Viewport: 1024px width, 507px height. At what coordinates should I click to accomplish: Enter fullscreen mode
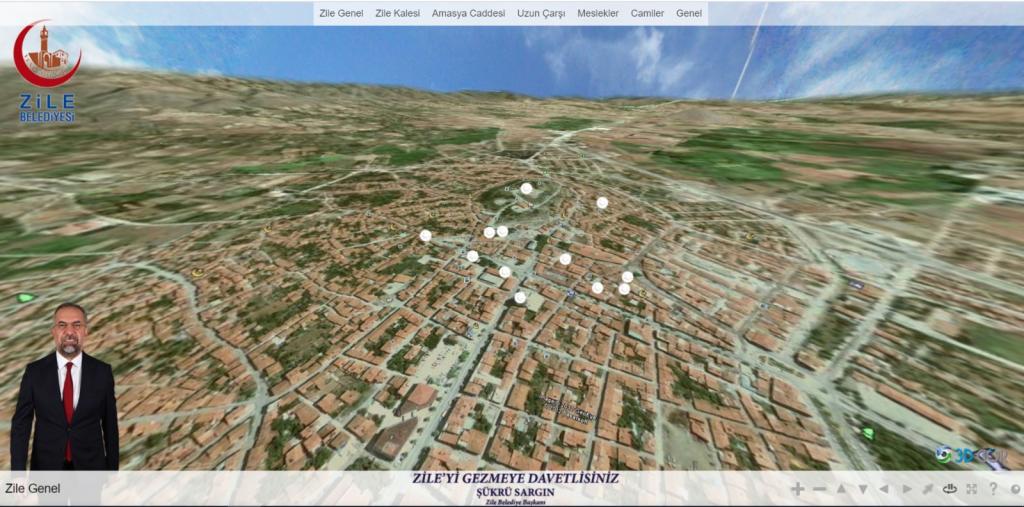pyautogui.click(x=972, y=489)
